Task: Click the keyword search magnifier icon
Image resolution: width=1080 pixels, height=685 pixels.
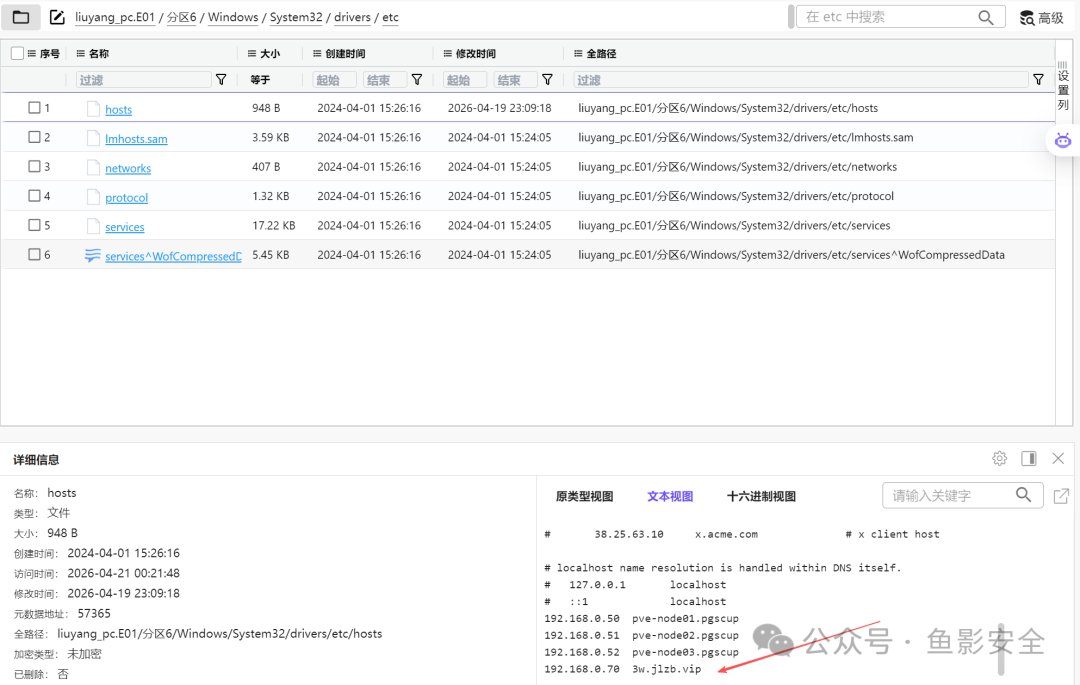Action: coord(1024,495)
